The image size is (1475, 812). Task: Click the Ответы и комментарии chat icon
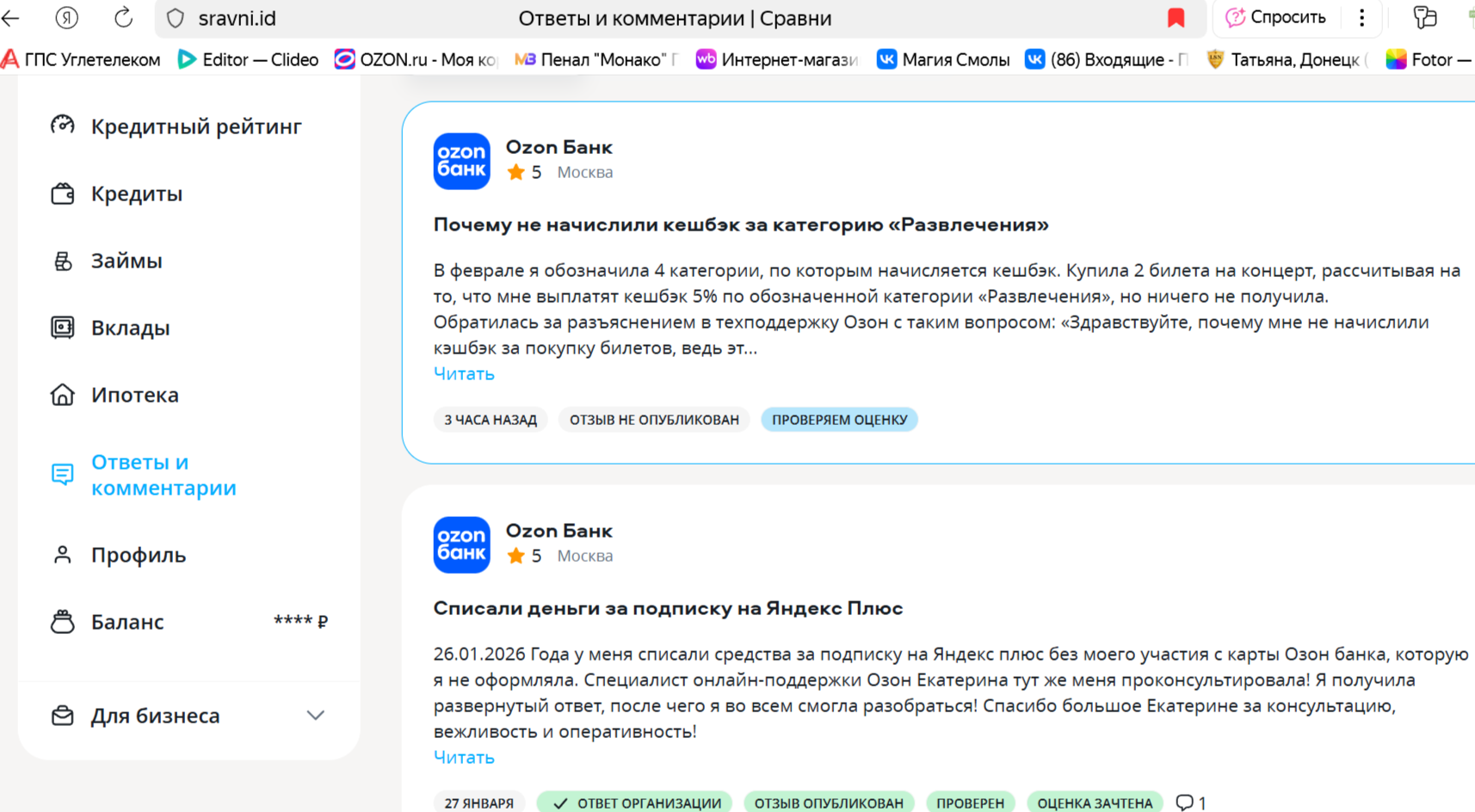click(x=62, y=475)
